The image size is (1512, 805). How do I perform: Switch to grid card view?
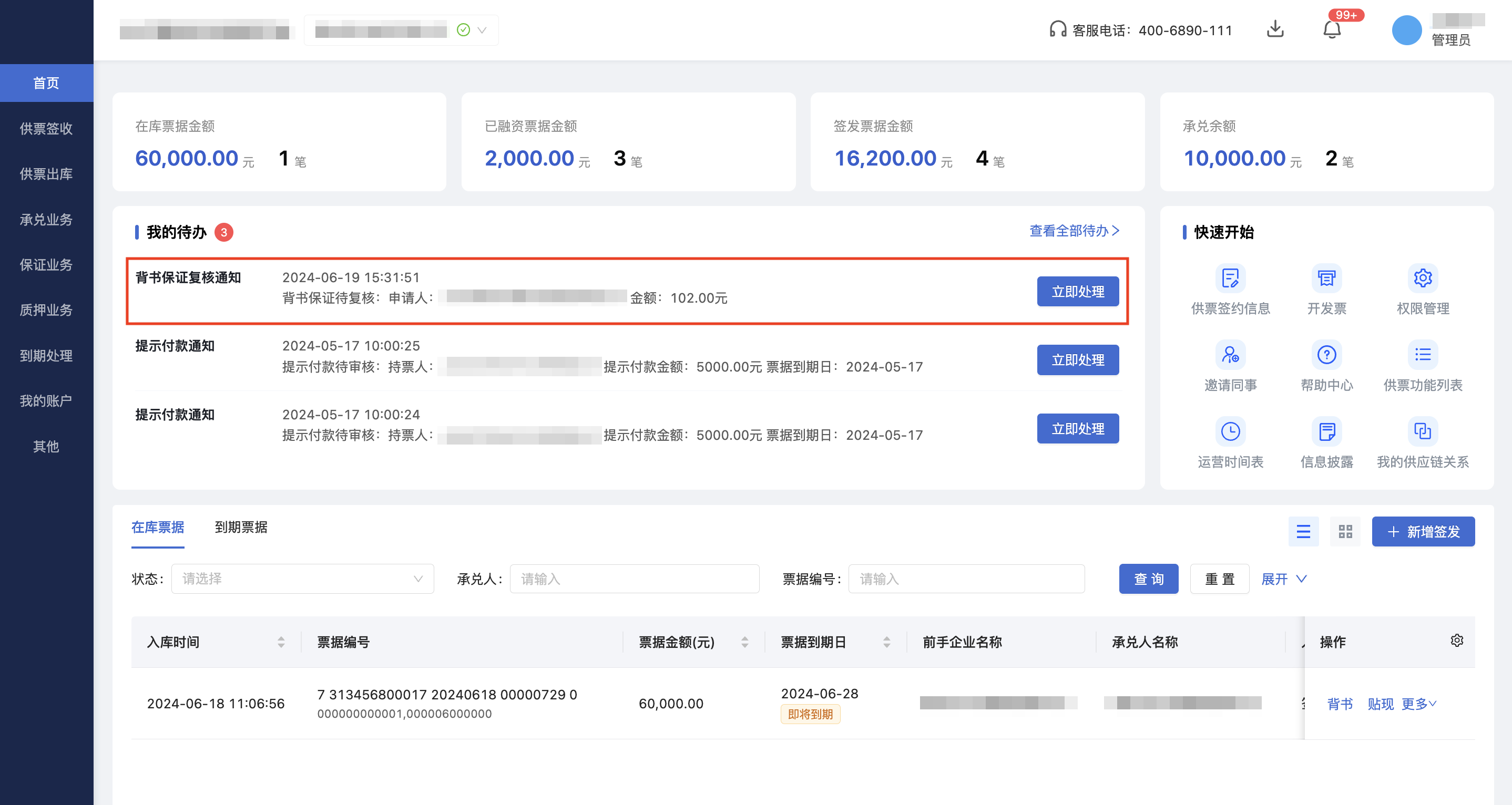click(1345, 532)
